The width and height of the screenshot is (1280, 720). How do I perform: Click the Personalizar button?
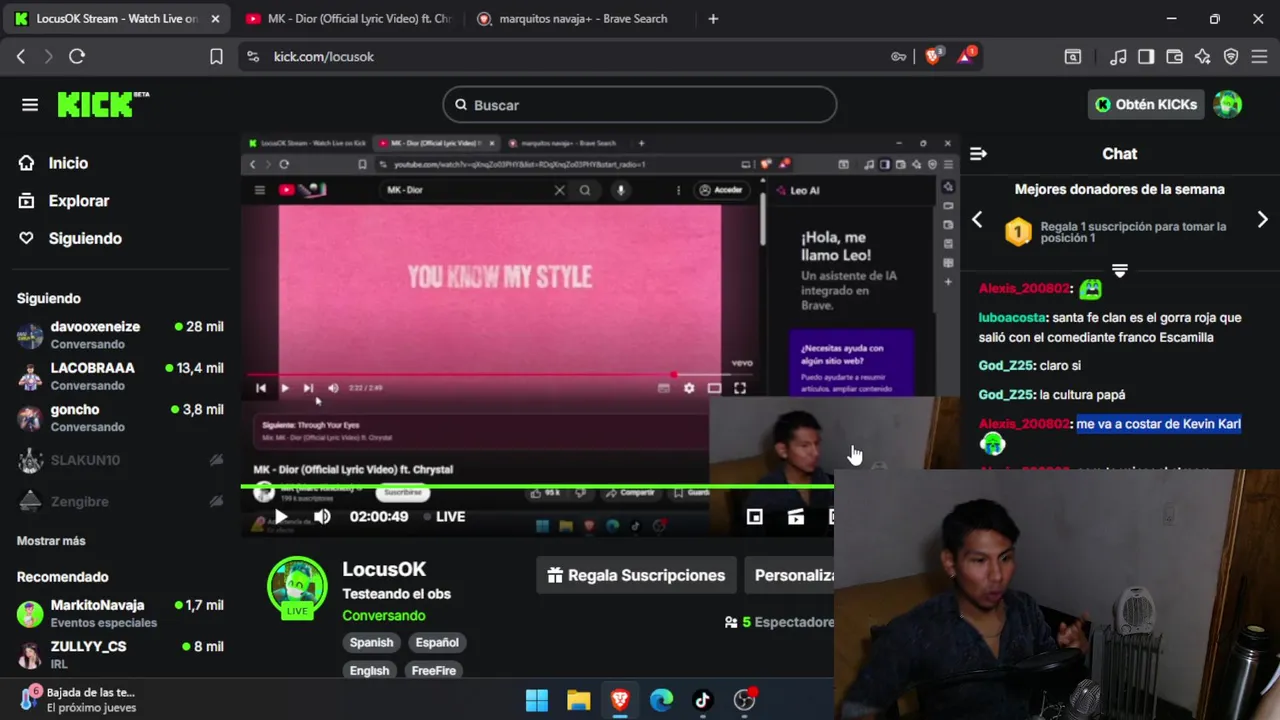pos(790,575)
